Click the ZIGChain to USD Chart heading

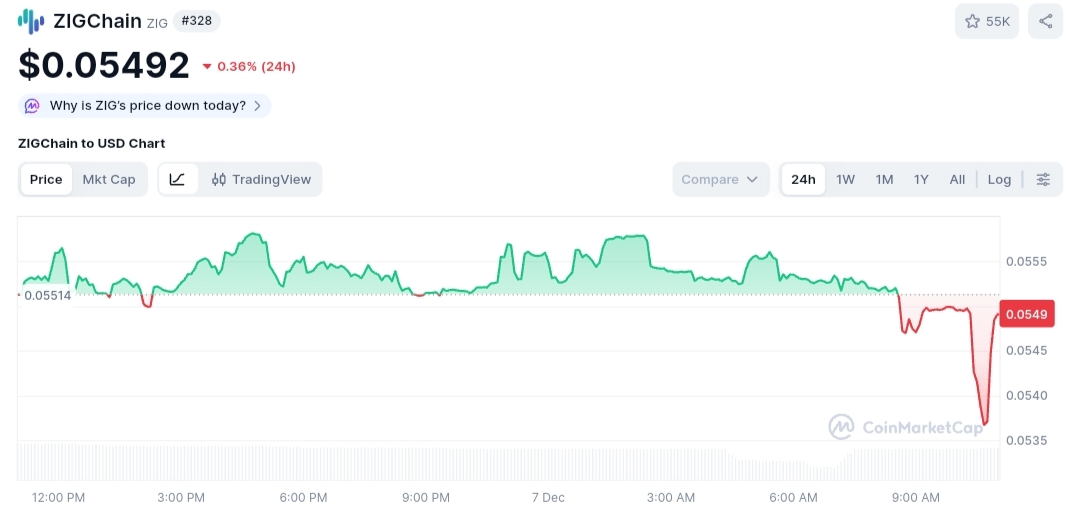pyautogui.click(x=92, y=144)
